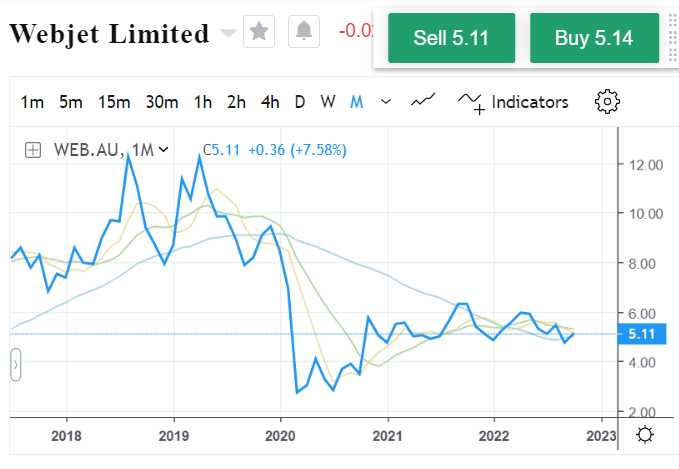Click the 2021 label on time axis
This screenshot has height=469, width=679.
[x=387, y=436]
